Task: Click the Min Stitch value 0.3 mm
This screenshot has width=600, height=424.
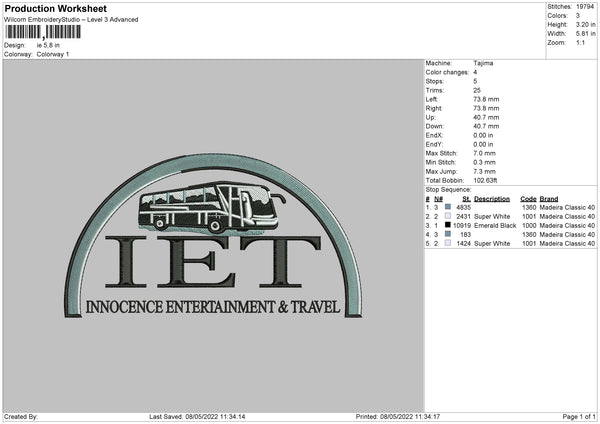Action: [x=484, y=162]
